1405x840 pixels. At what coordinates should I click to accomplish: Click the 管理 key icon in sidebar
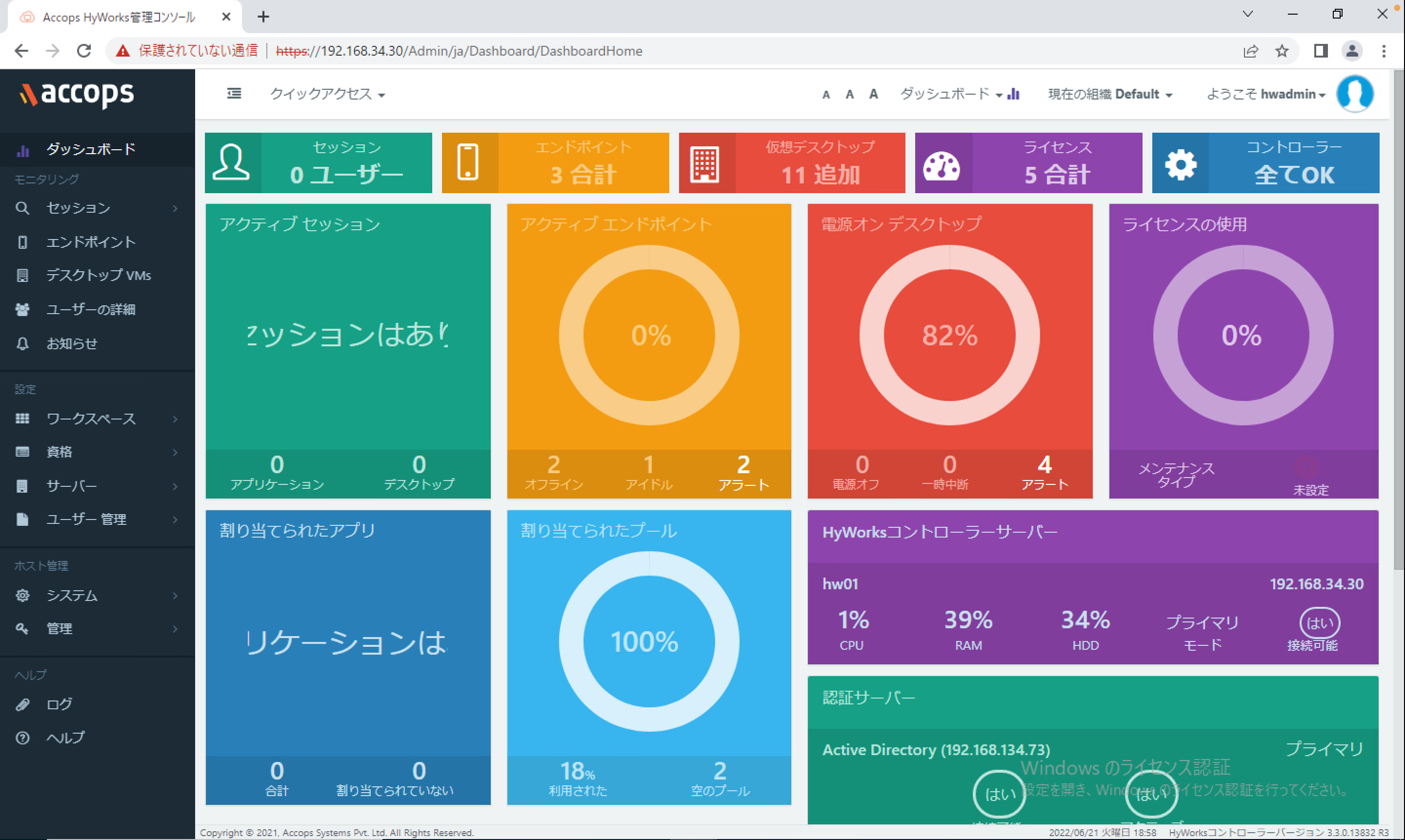(x=22, y=628)
